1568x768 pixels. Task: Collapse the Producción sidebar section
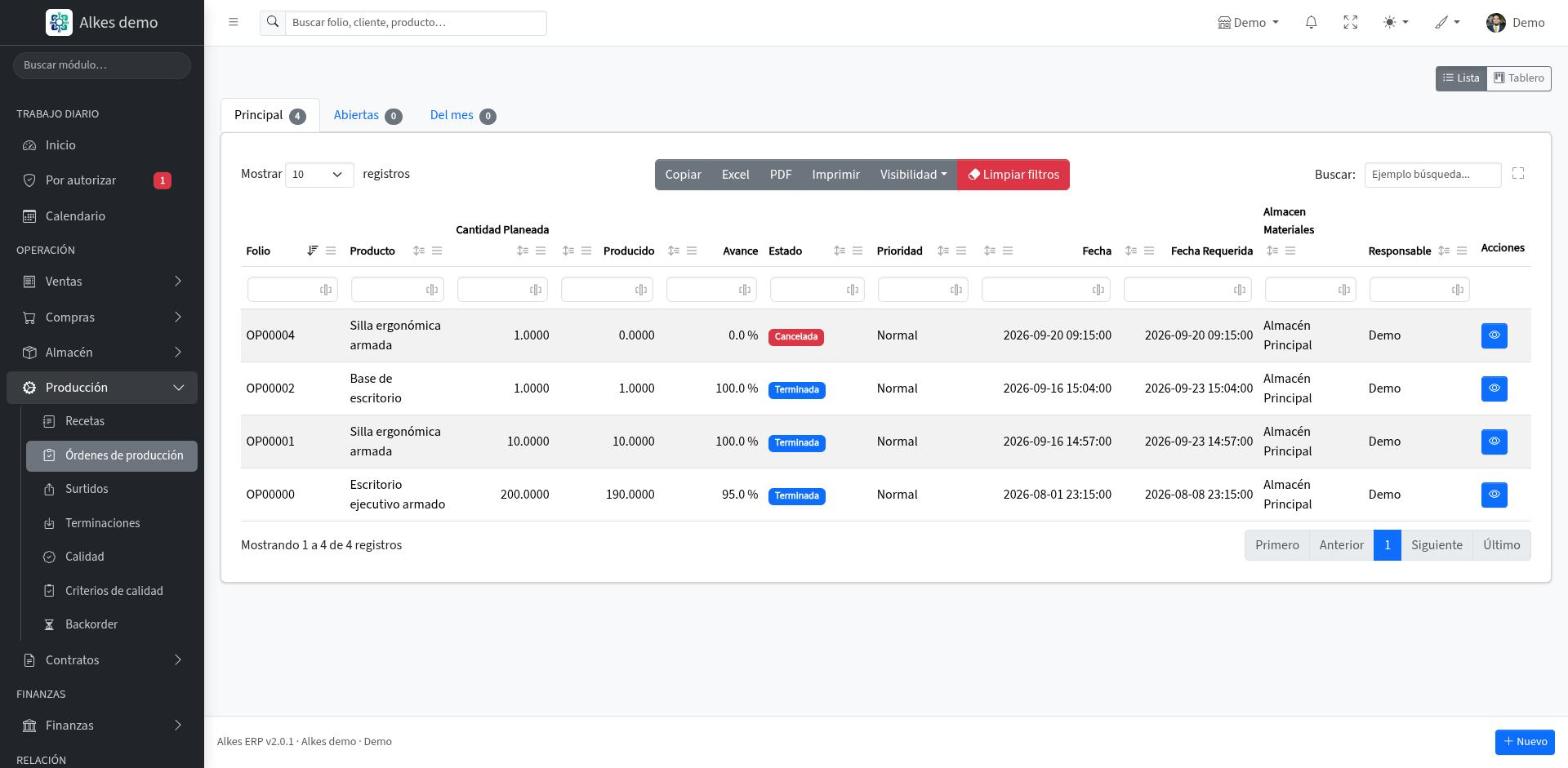tap(102, 388)
